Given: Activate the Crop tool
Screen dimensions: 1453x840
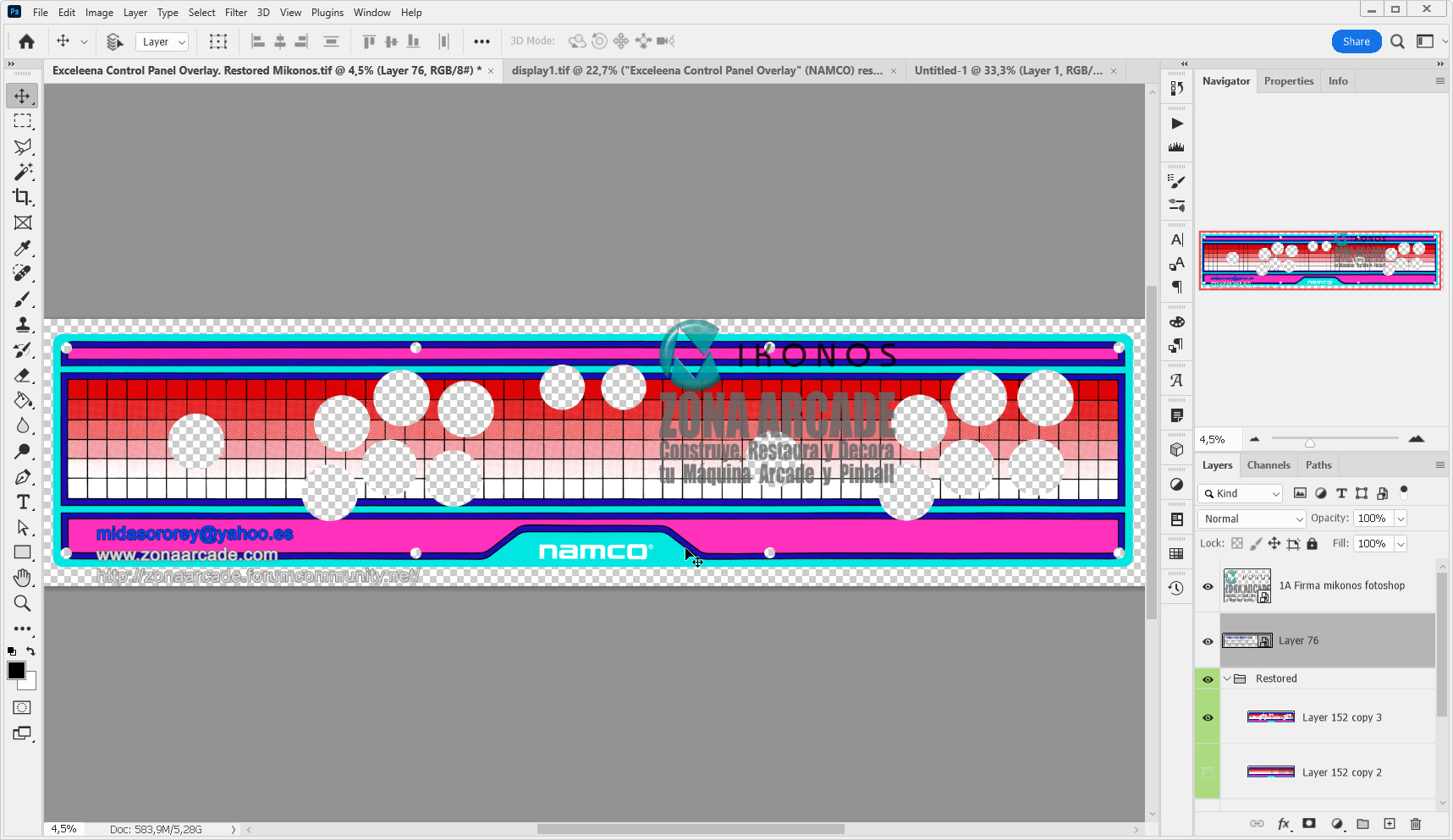Looking at the screenshot, I should (22, 197).
